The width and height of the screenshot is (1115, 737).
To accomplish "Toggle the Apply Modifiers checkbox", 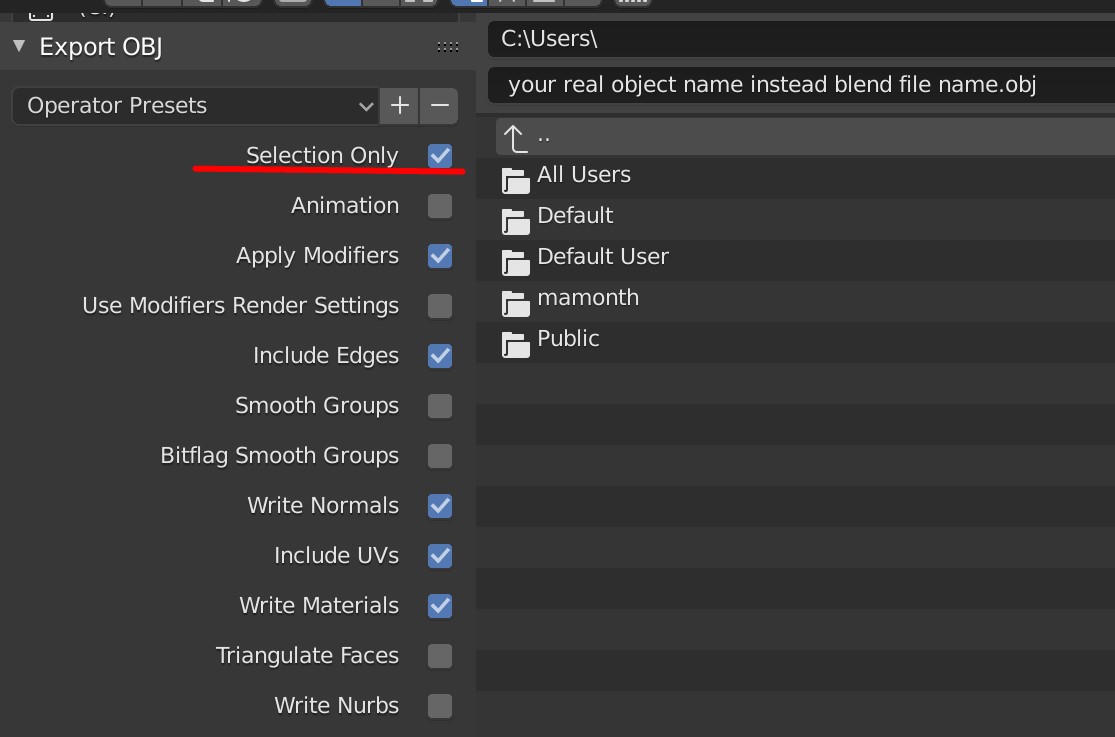I will pyautogui.click(x=440, y=255).
